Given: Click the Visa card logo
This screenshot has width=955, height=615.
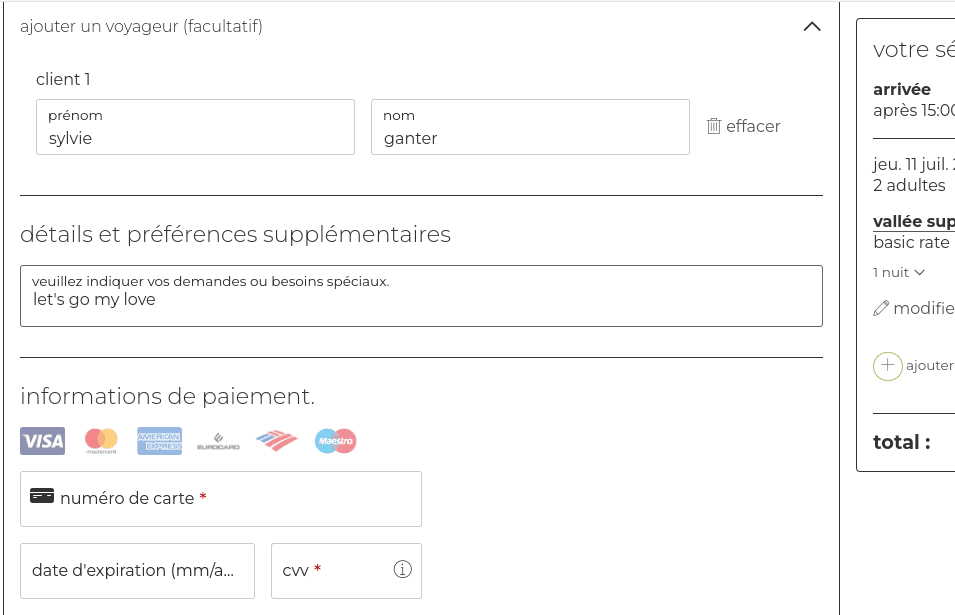Looking at the screenshot, I should [43, 441].
